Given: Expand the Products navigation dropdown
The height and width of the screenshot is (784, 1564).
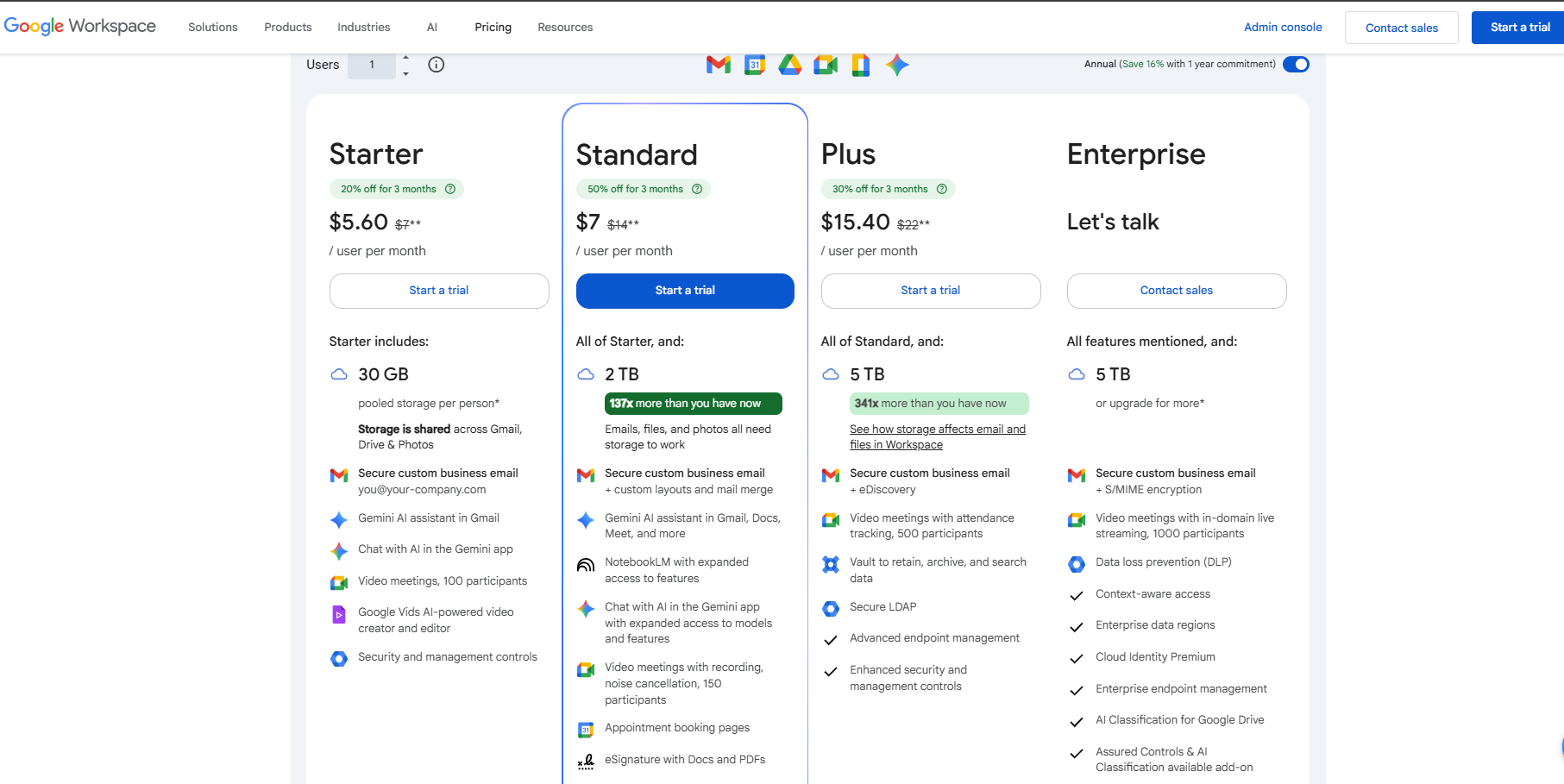Looking at the screenshot, I should click(x=287, y=27).
